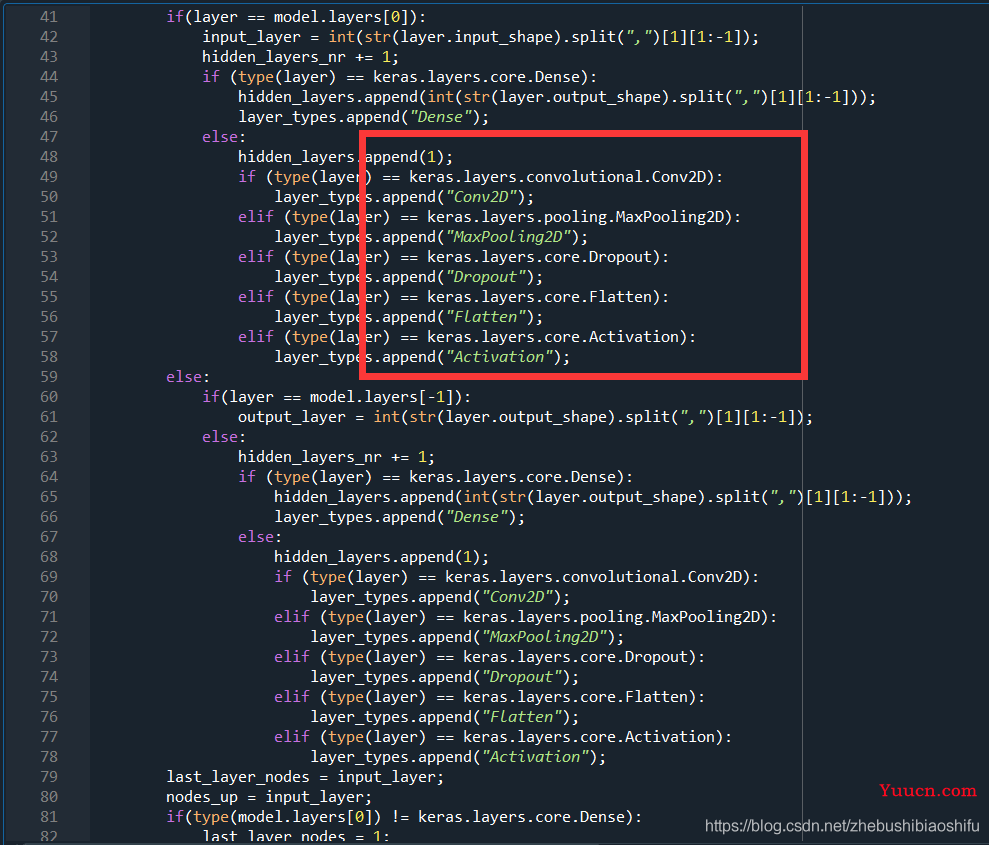The width and height of the screenshot is (989, 845).
Task: Click 'last_layer_nodes = input_layer;' on line 79
Action: tap(305, 778)
